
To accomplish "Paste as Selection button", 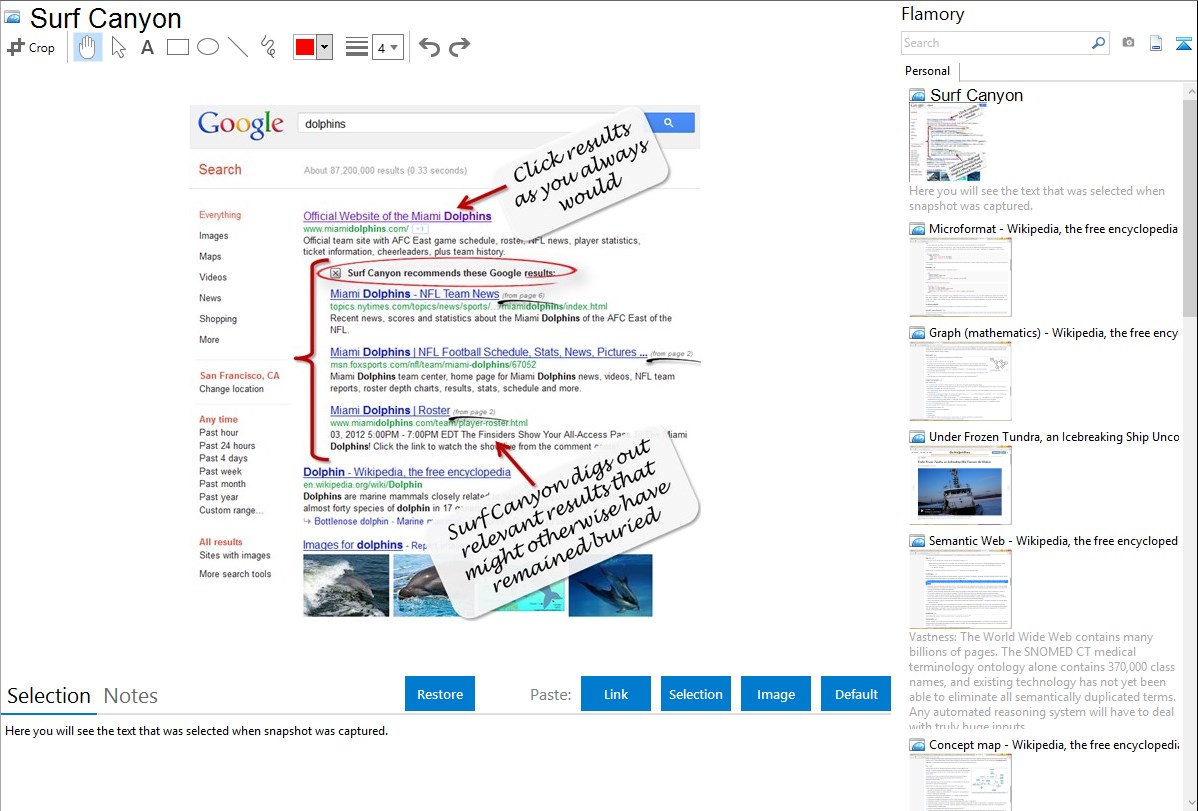I will point(695,694).
